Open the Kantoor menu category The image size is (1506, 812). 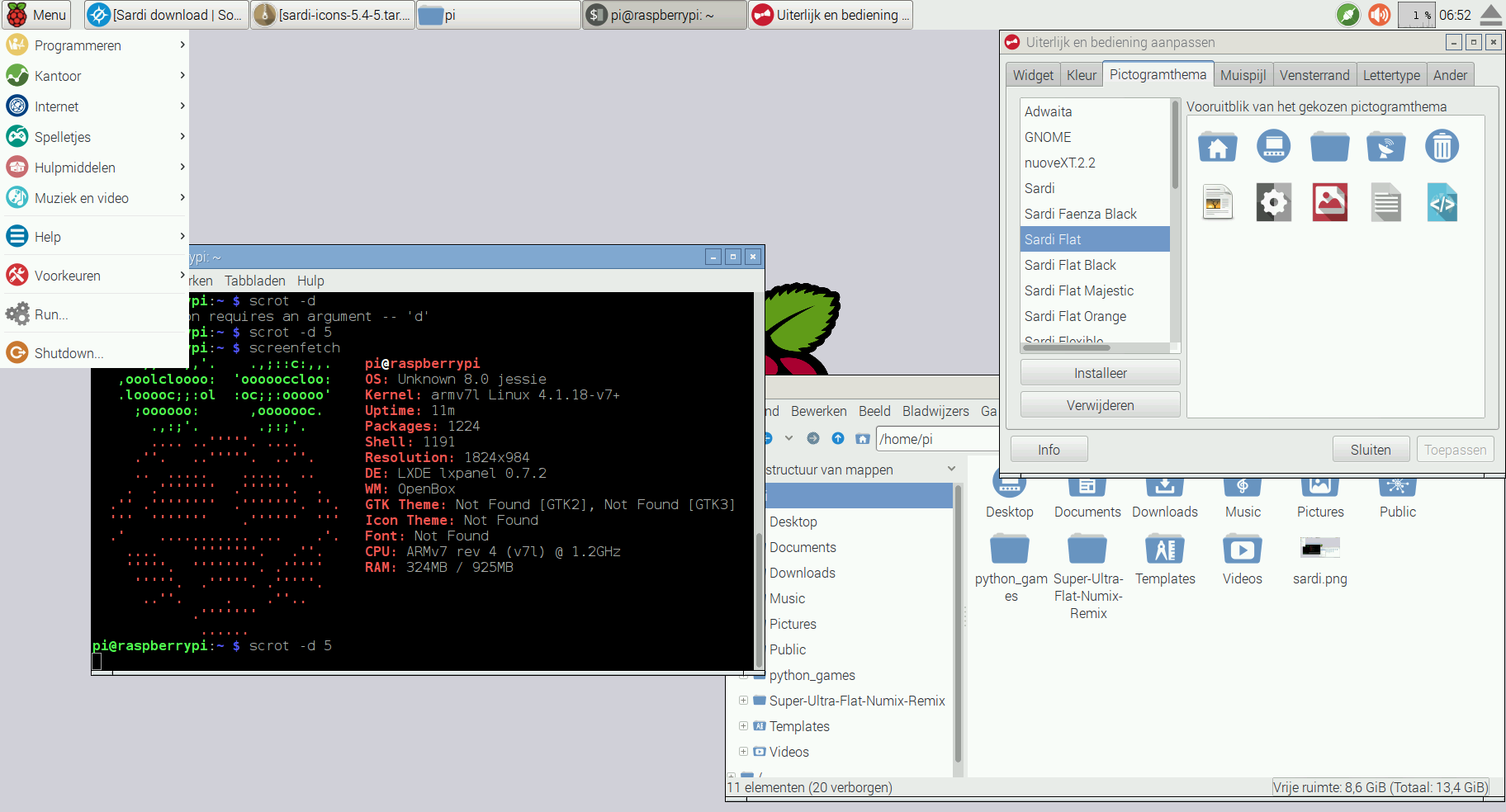point(94,76)
